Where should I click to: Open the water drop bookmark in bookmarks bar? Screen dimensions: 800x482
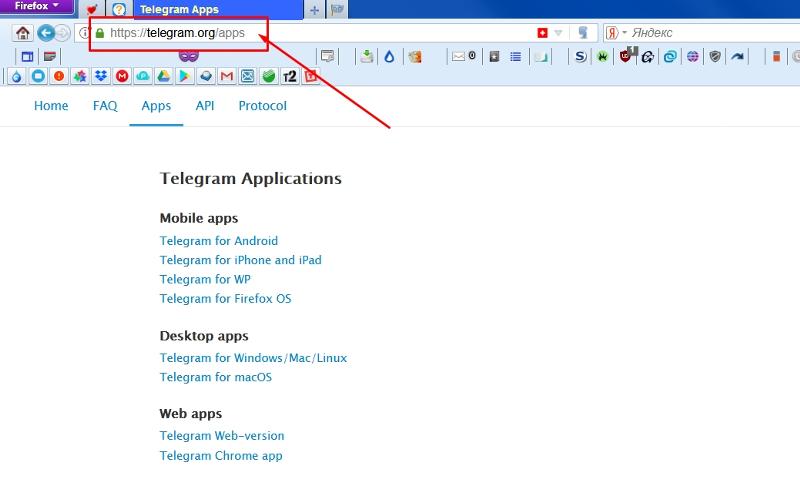[17, 77]
